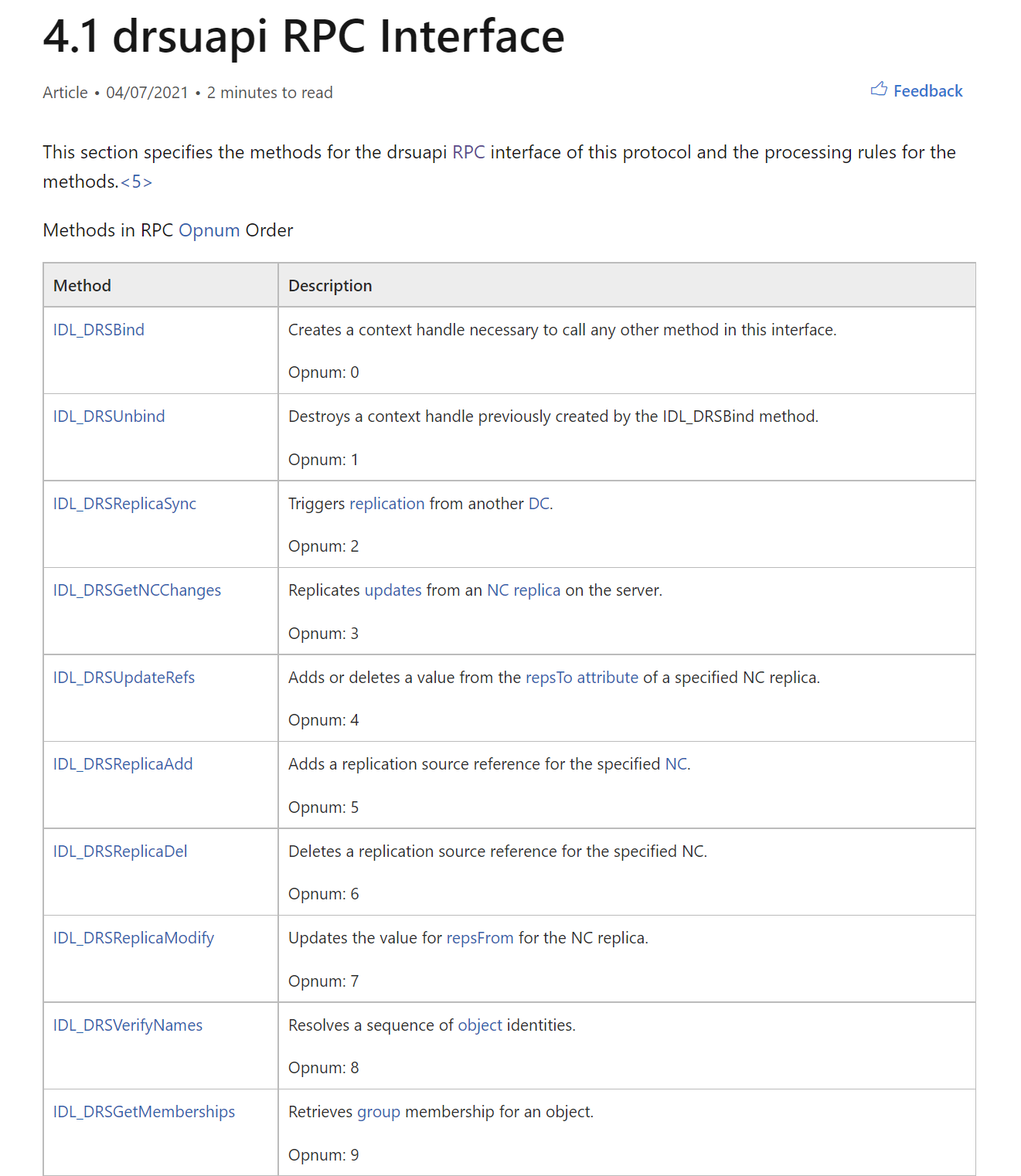Click the updates term link
The width and height of the screenshot is (1021, 1176).
point(393,590)
